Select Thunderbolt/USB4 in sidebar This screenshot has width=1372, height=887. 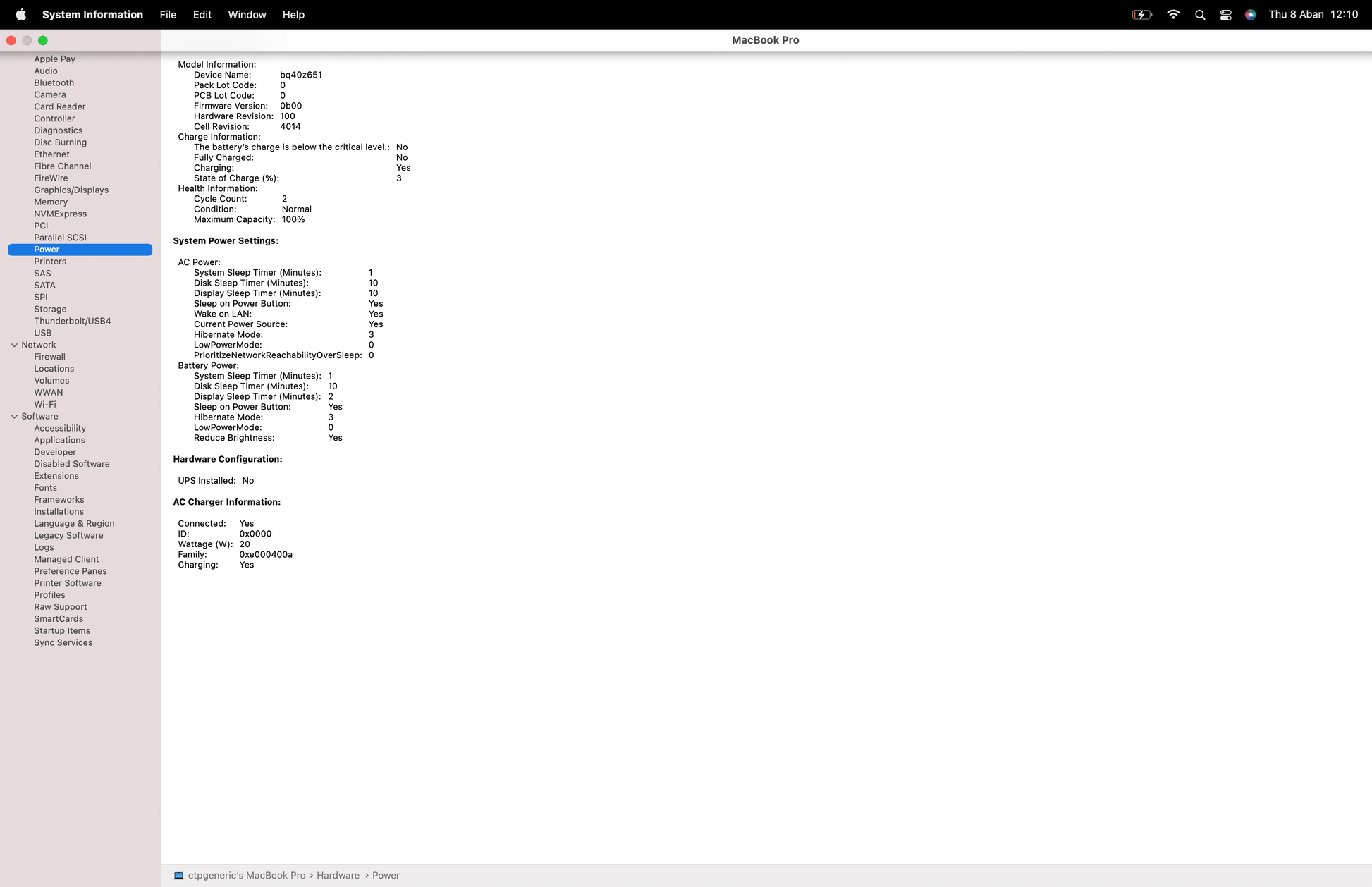73,321
